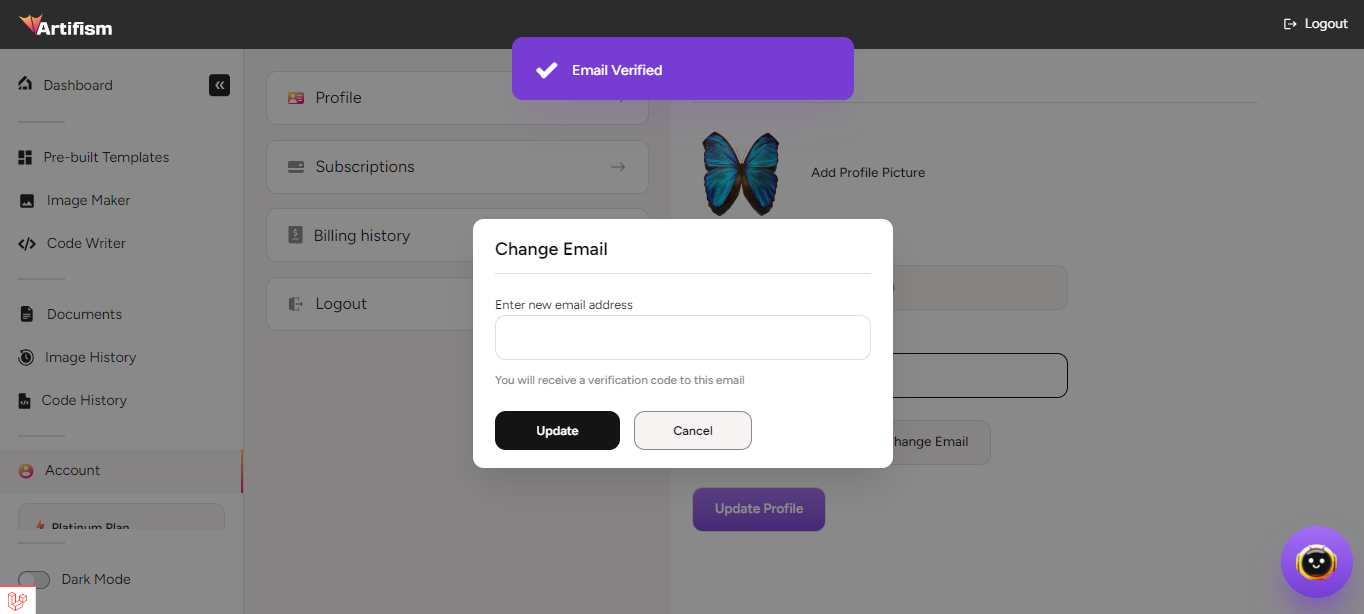Go to Documents in sidebar
Viewport: 1364px width, 614px height.
(84, 314)
